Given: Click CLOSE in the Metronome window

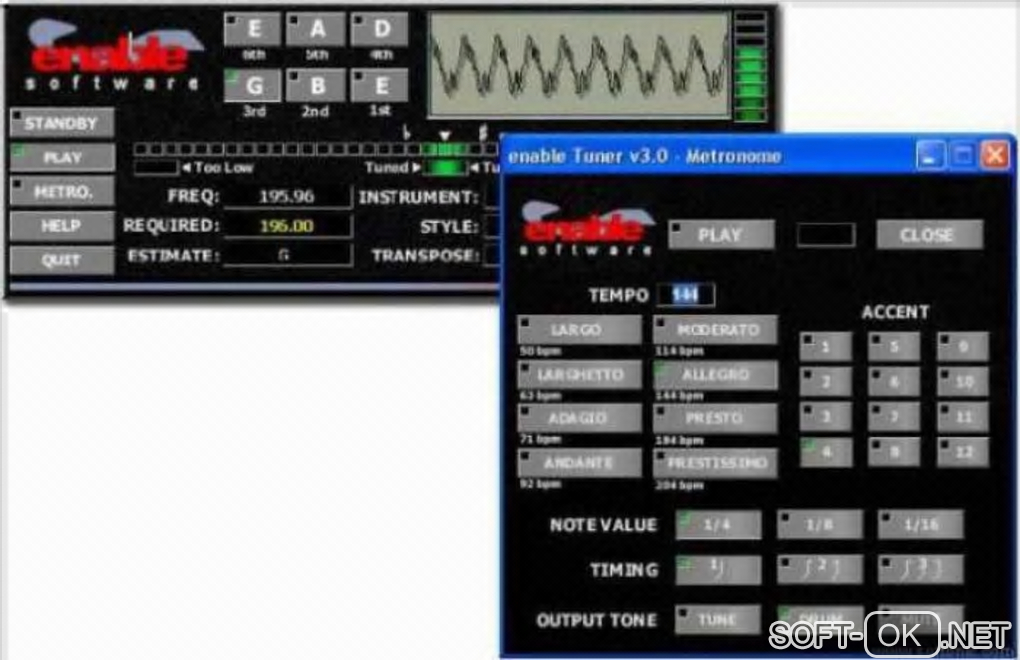Looking at the screenshot, I should pos(930,235).
